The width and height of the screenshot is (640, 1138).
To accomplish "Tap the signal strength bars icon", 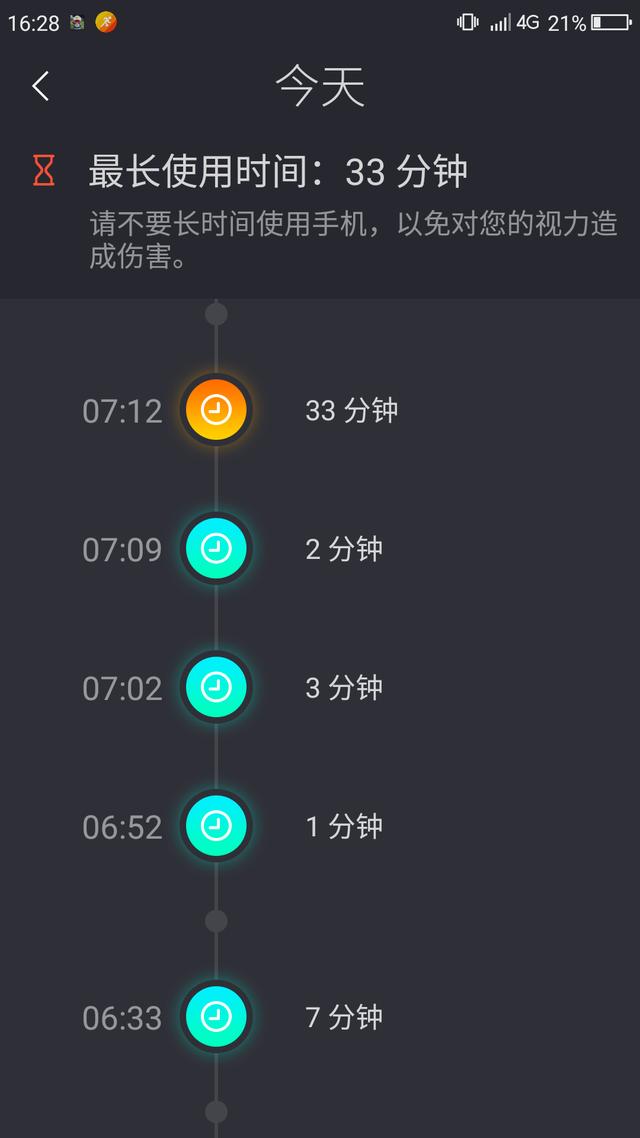I will 500,22.
